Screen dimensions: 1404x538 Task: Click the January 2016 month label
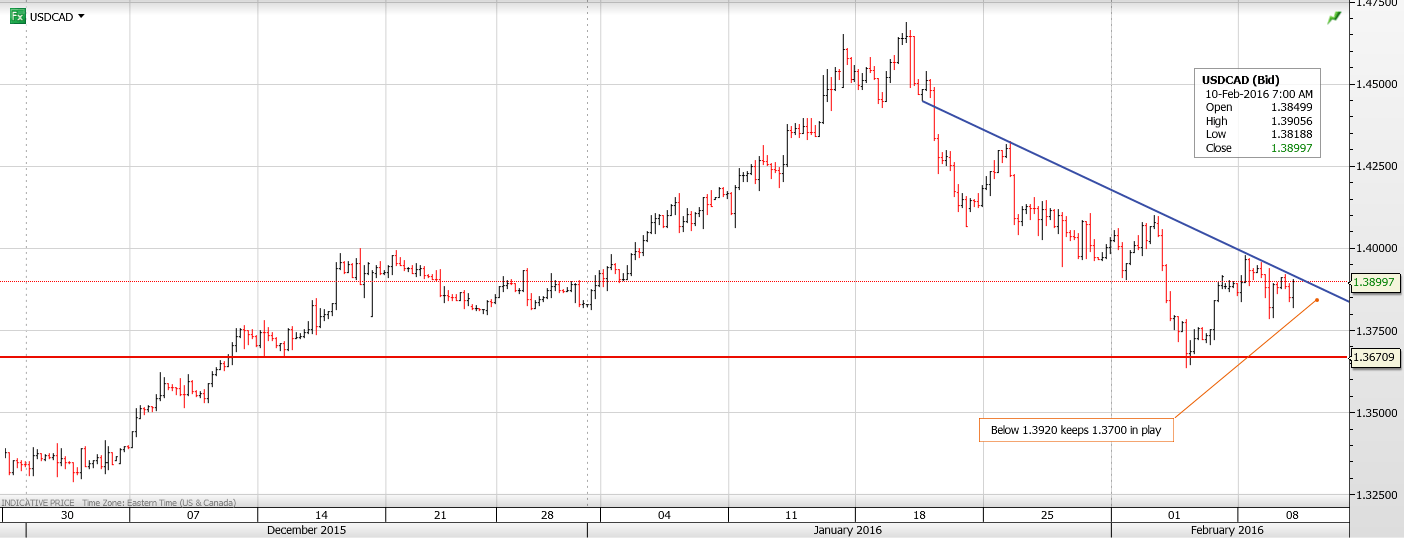848,530
